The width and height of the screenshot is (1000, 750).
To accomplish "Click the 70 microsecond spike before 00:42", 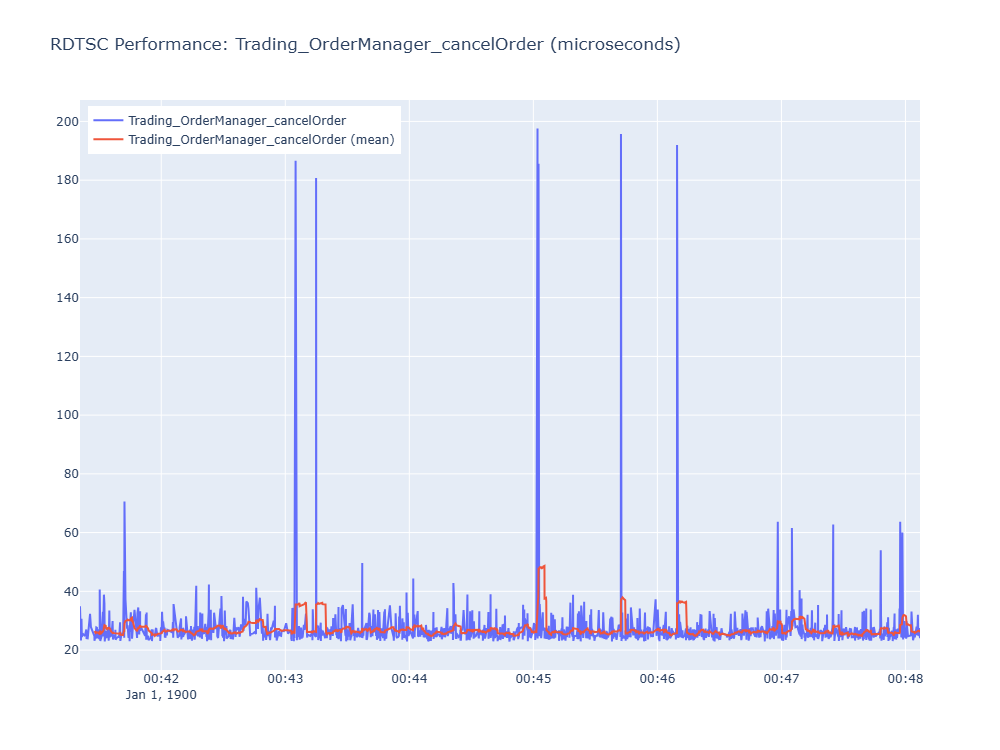I will [124, 503].
